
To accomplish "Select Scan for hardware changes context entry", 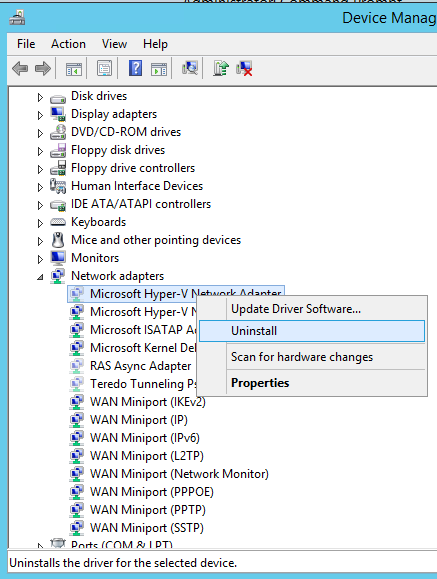I will click(312, 357).
